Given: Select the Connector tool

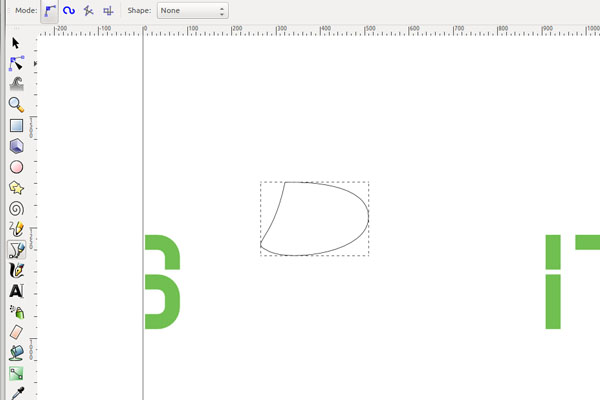Looking at the screenshot, I should (x=16, y=374).
